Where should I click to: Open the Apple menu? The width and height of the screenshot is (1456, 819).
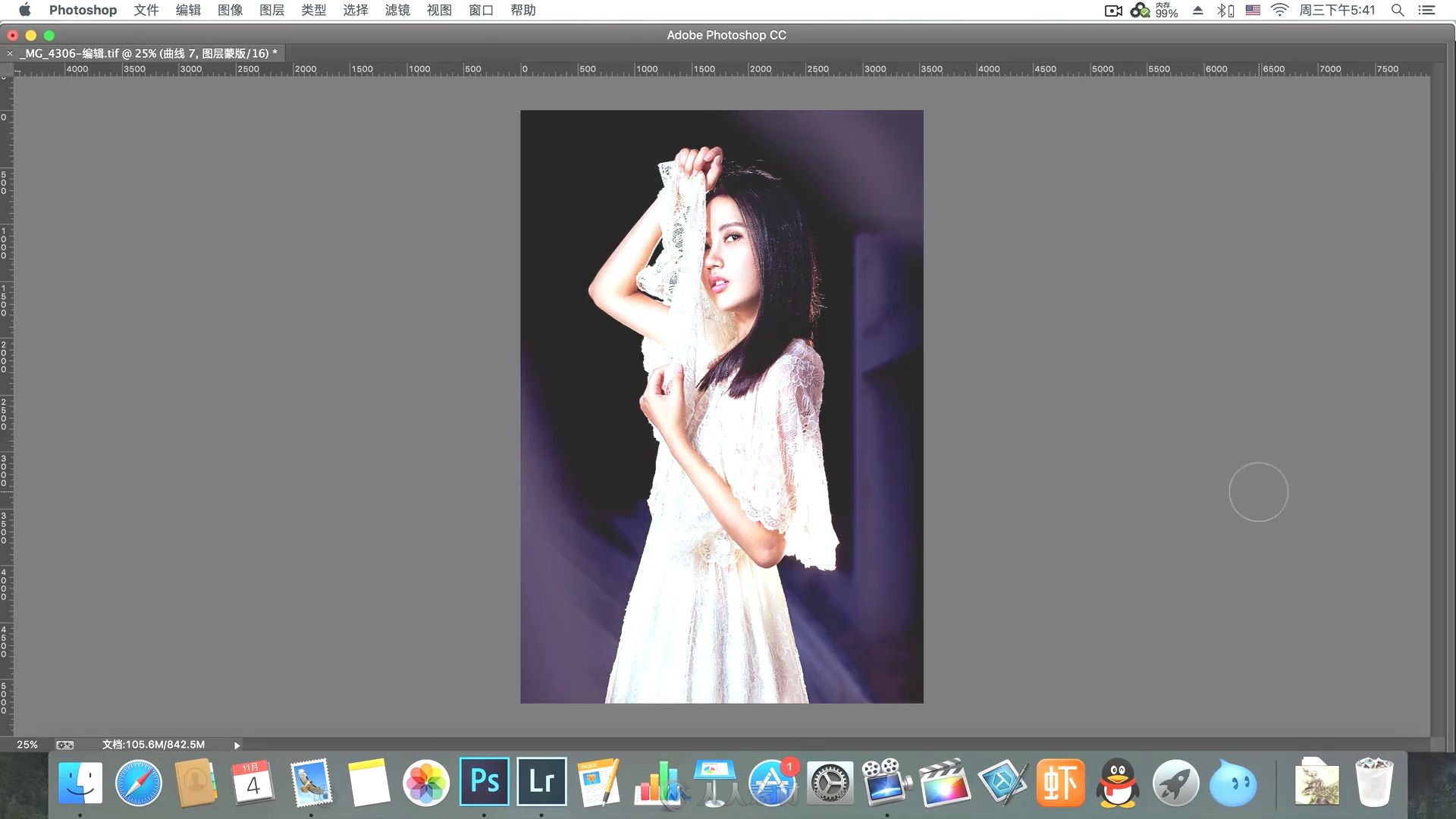click(25, 10)
